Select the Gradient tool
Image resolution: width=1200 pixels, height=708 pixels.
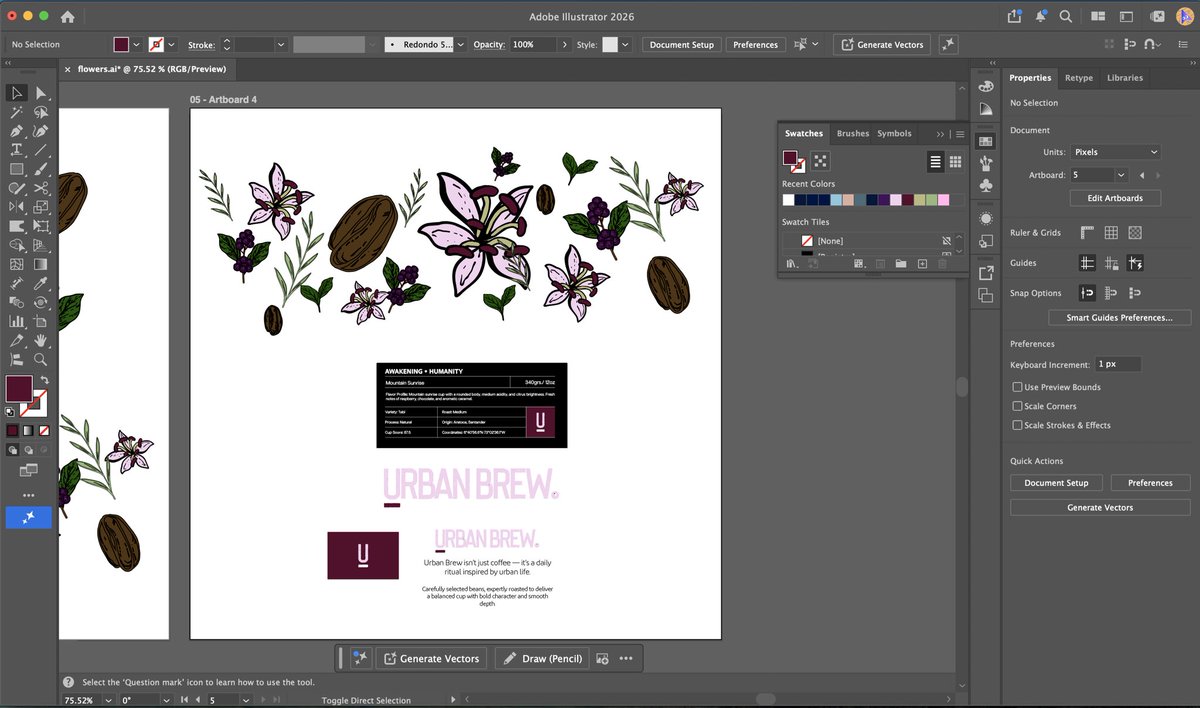point(41,263)
